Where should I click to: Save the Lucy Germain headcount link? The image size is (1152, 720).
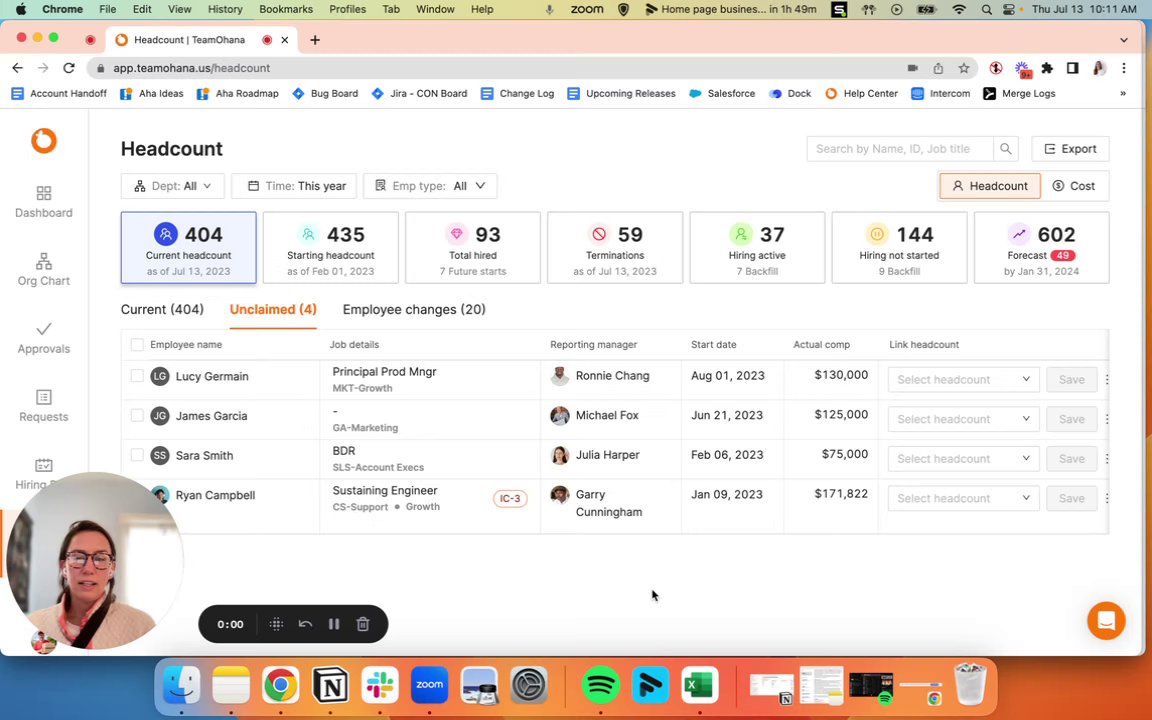1071,379
